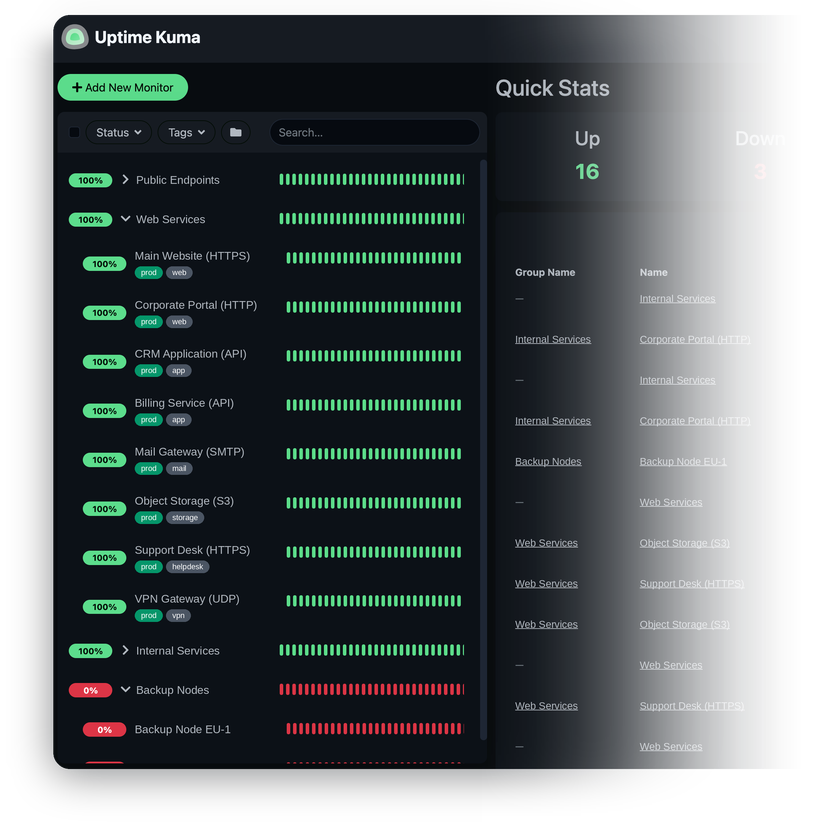Open Main Website (HTTPS) monitor
This screenshot has height=836, width=840.
pos(192,256)
